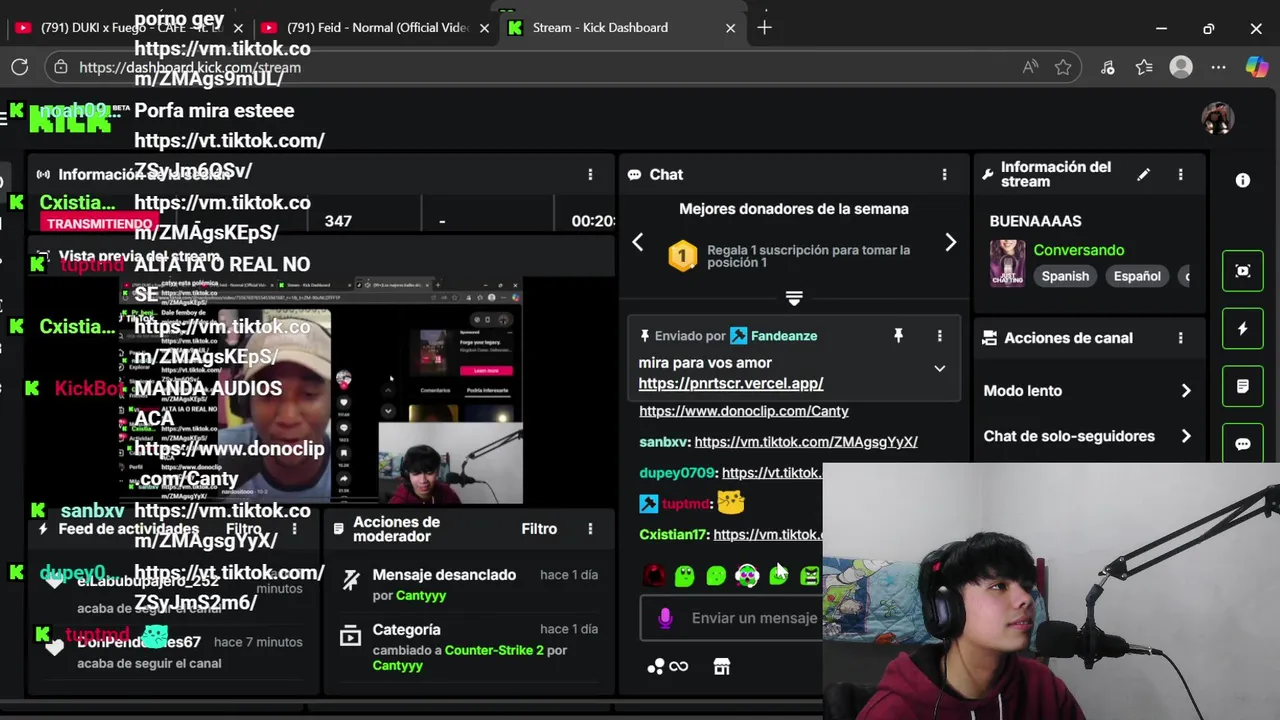1280x720 pixels.
Task: Open Cxistian17's TikTok link in chat
Action: point(768,534)
